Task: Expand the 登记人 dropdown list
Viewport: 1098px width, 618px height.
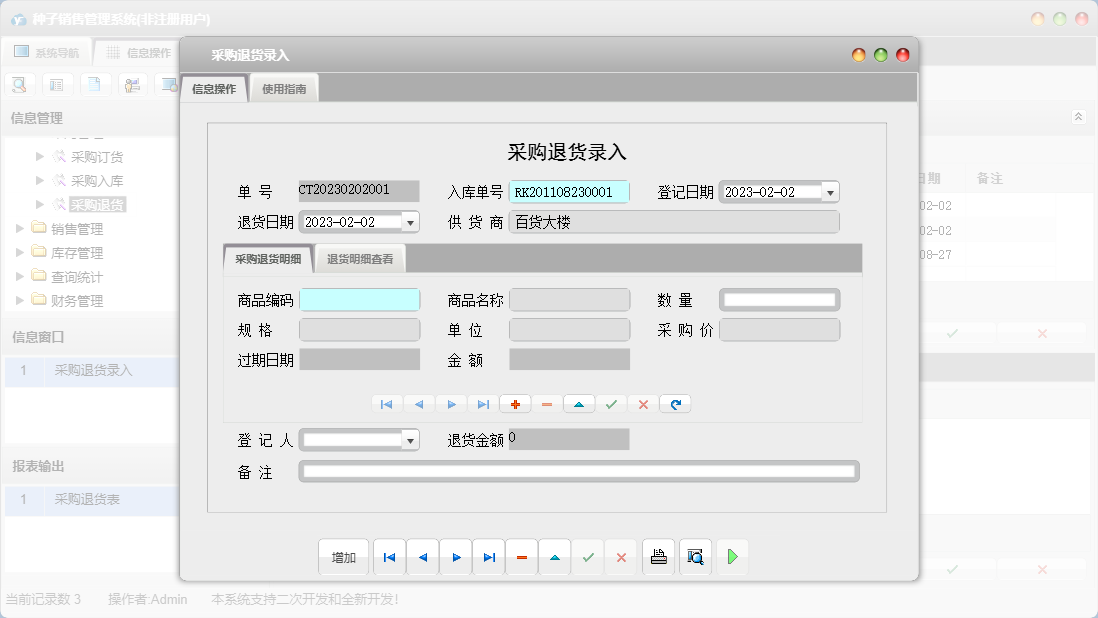Action: 410,440
